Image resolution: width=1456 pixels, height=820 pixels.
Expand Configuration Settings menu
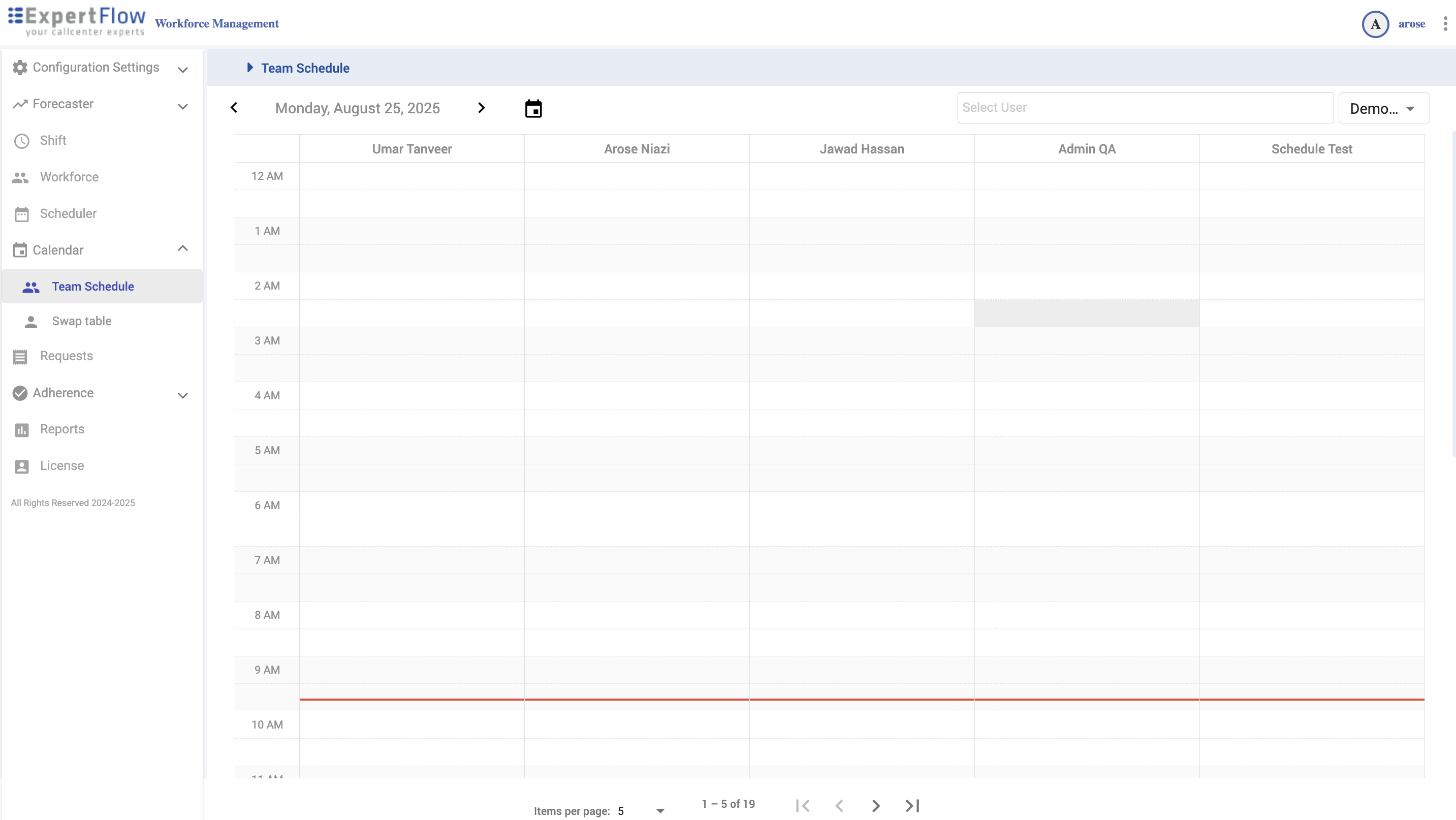(96, 67)
